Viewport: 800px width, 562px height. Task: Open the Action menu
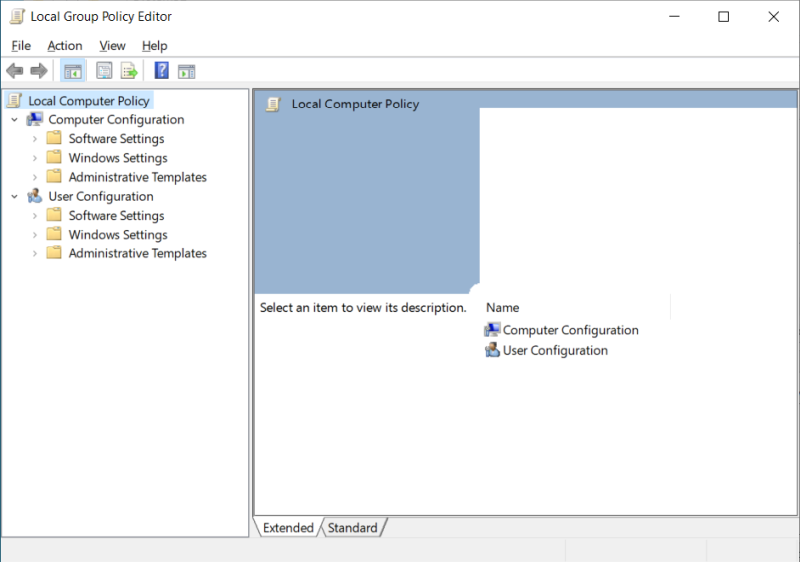coord(65,46)
